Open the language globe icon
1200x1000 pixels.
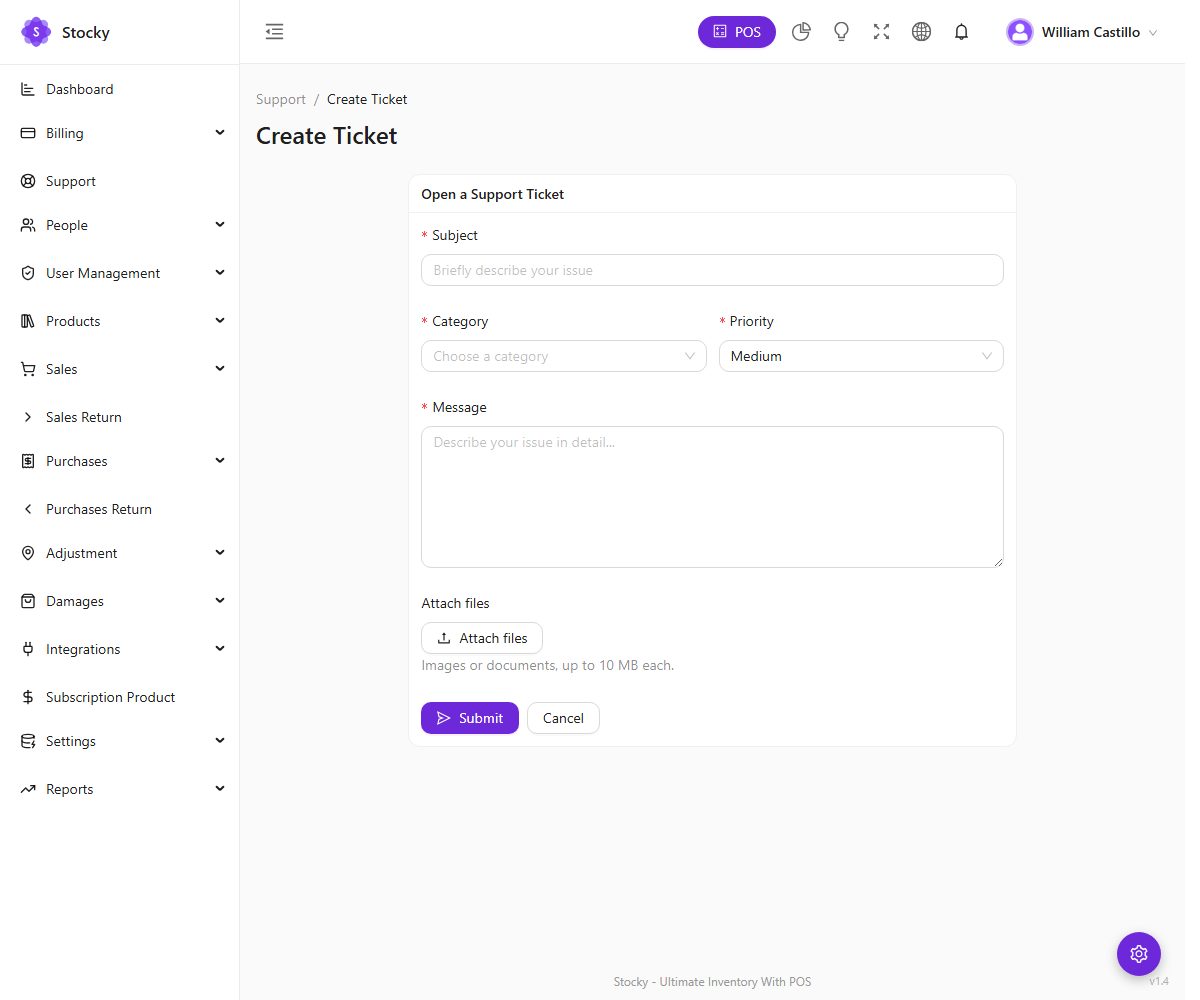[x=921, y=32]
